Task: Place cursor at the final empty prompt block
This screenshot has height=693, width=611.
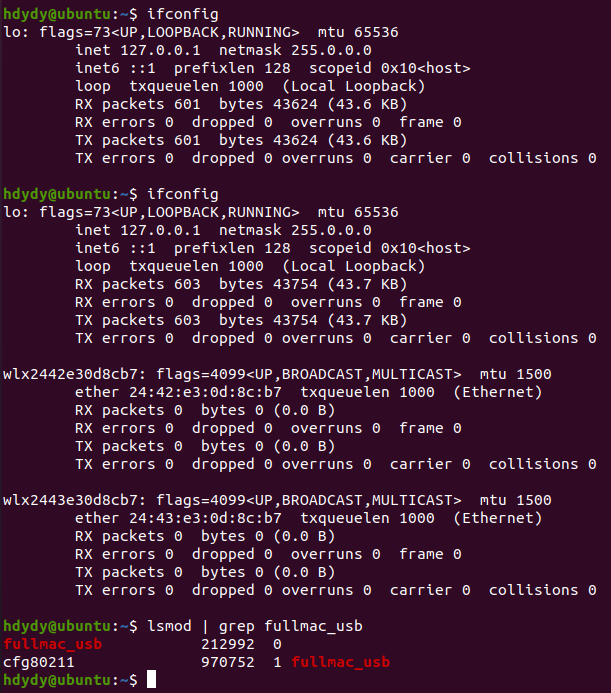Action: (152, 680)
